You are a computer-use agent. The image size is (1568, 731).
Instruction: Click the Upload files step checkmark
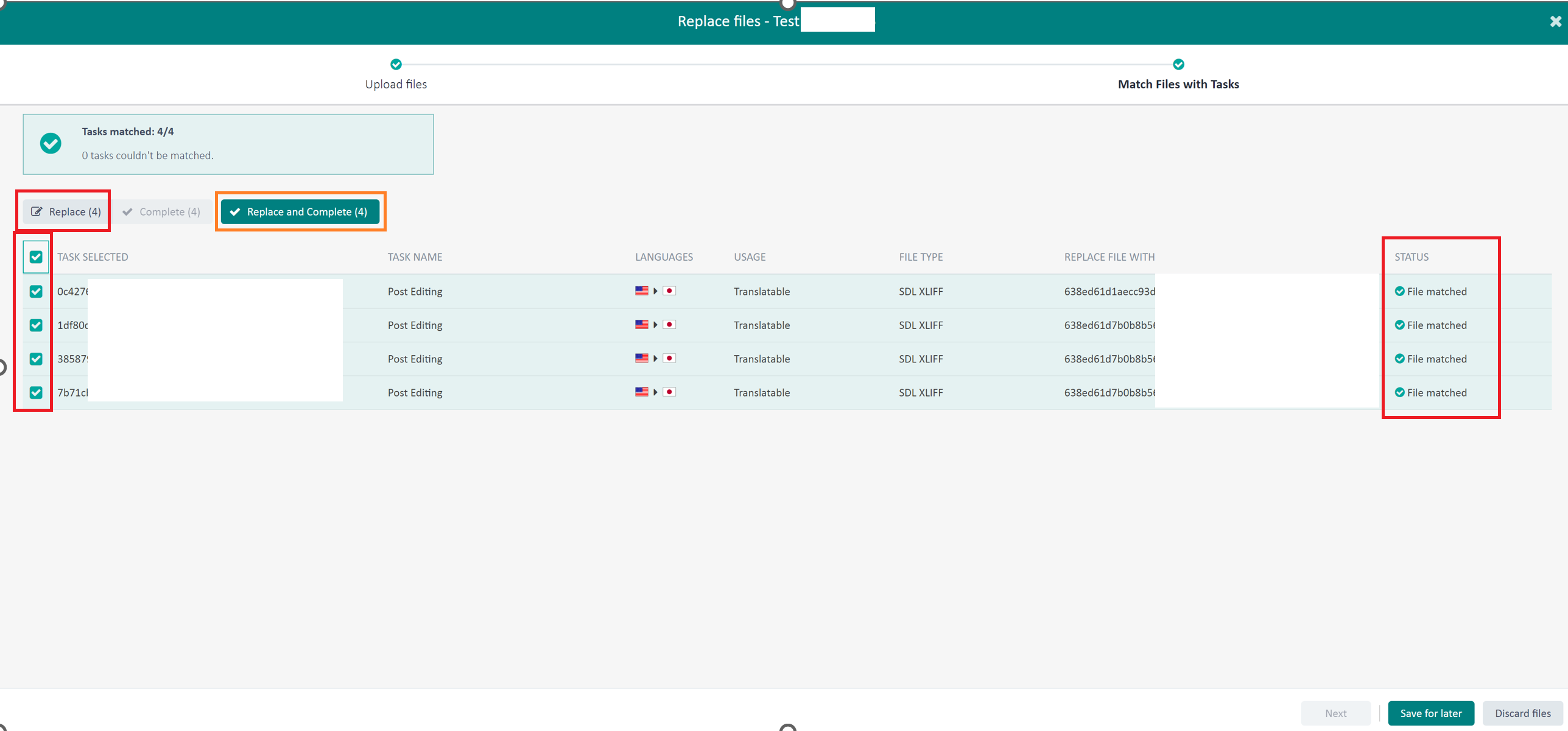pos(396,64)
